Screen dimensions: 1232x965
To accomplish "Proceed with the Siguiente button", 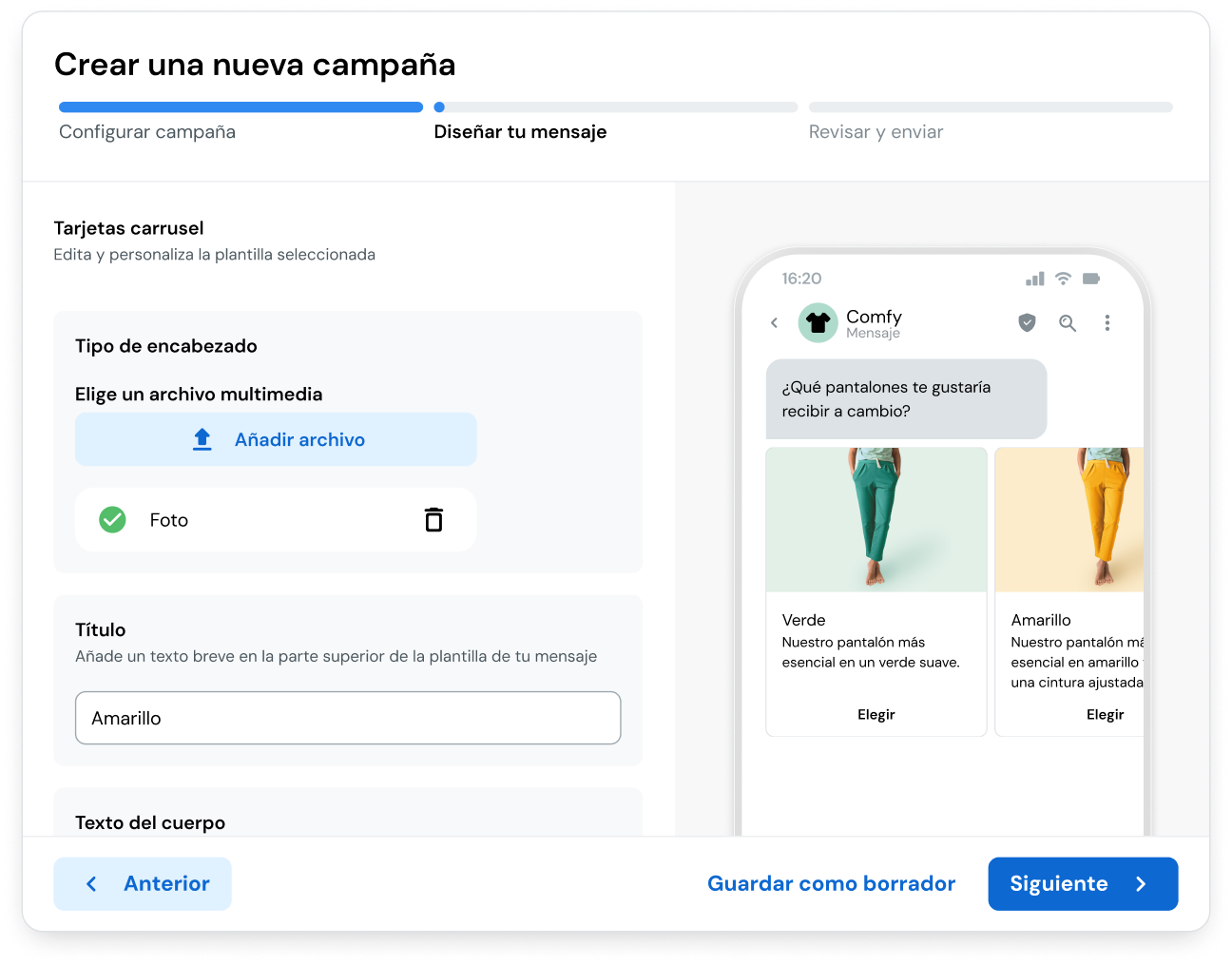I will [1083, 884].
